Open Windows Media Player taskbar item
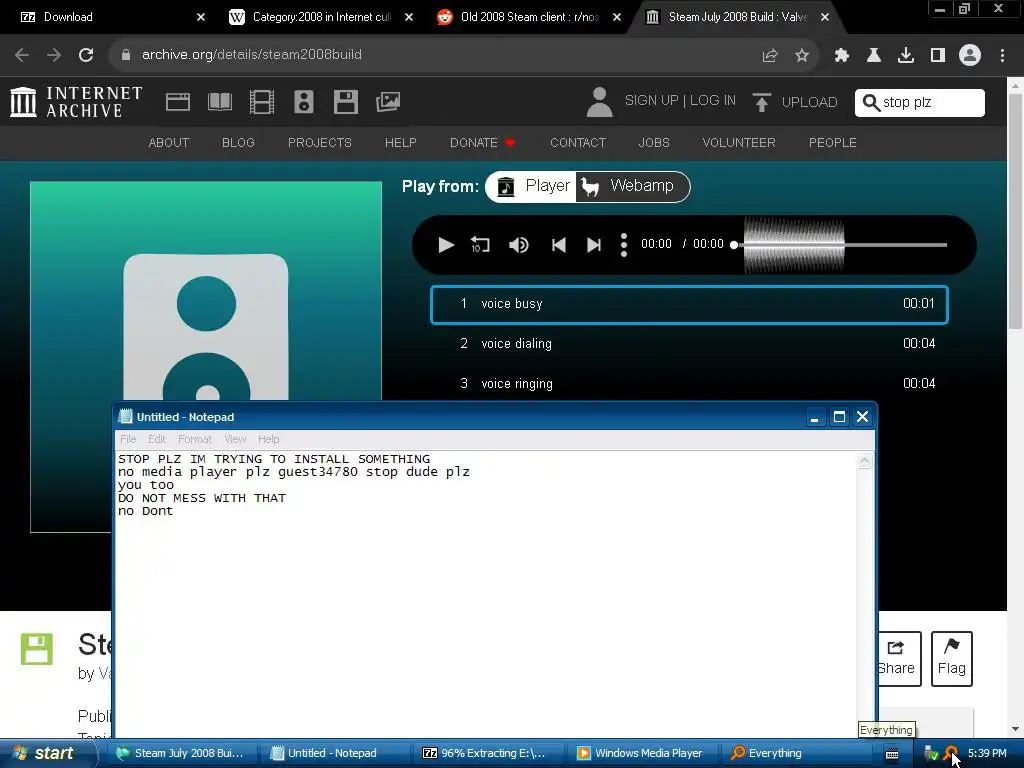Image resolution: width=1024 pixels, height=768 pixels. (x=641, y=753)
